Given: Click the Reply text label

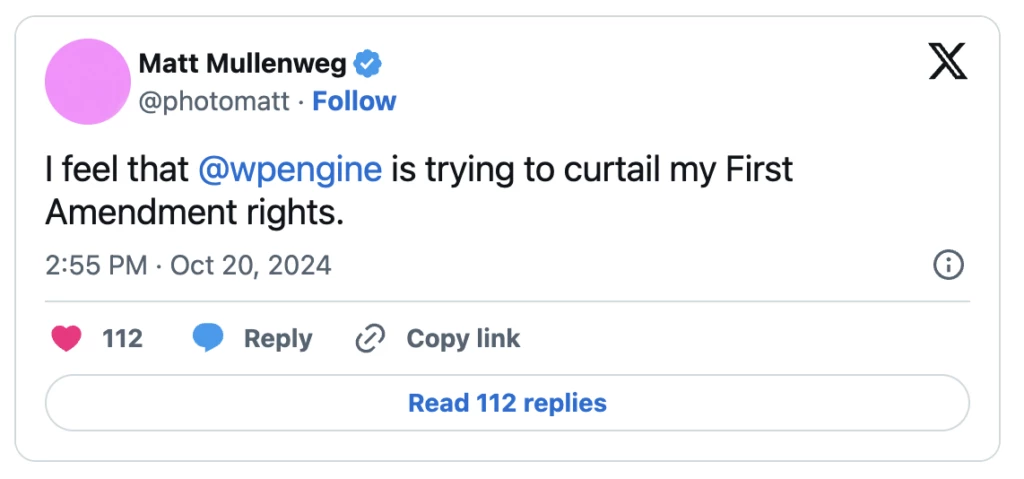Looking at the screenshot, I should pos(278,339).
